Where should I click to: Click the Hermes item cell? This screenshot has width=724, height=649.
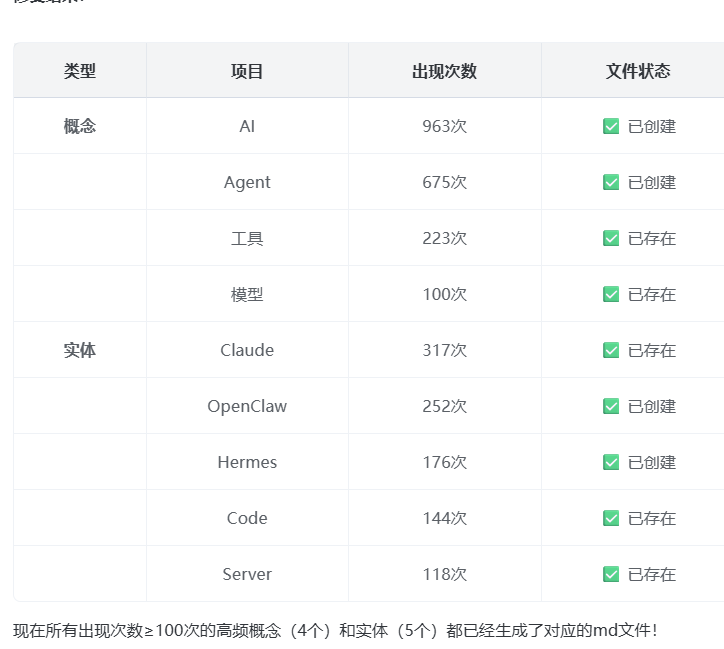(247, 462)
